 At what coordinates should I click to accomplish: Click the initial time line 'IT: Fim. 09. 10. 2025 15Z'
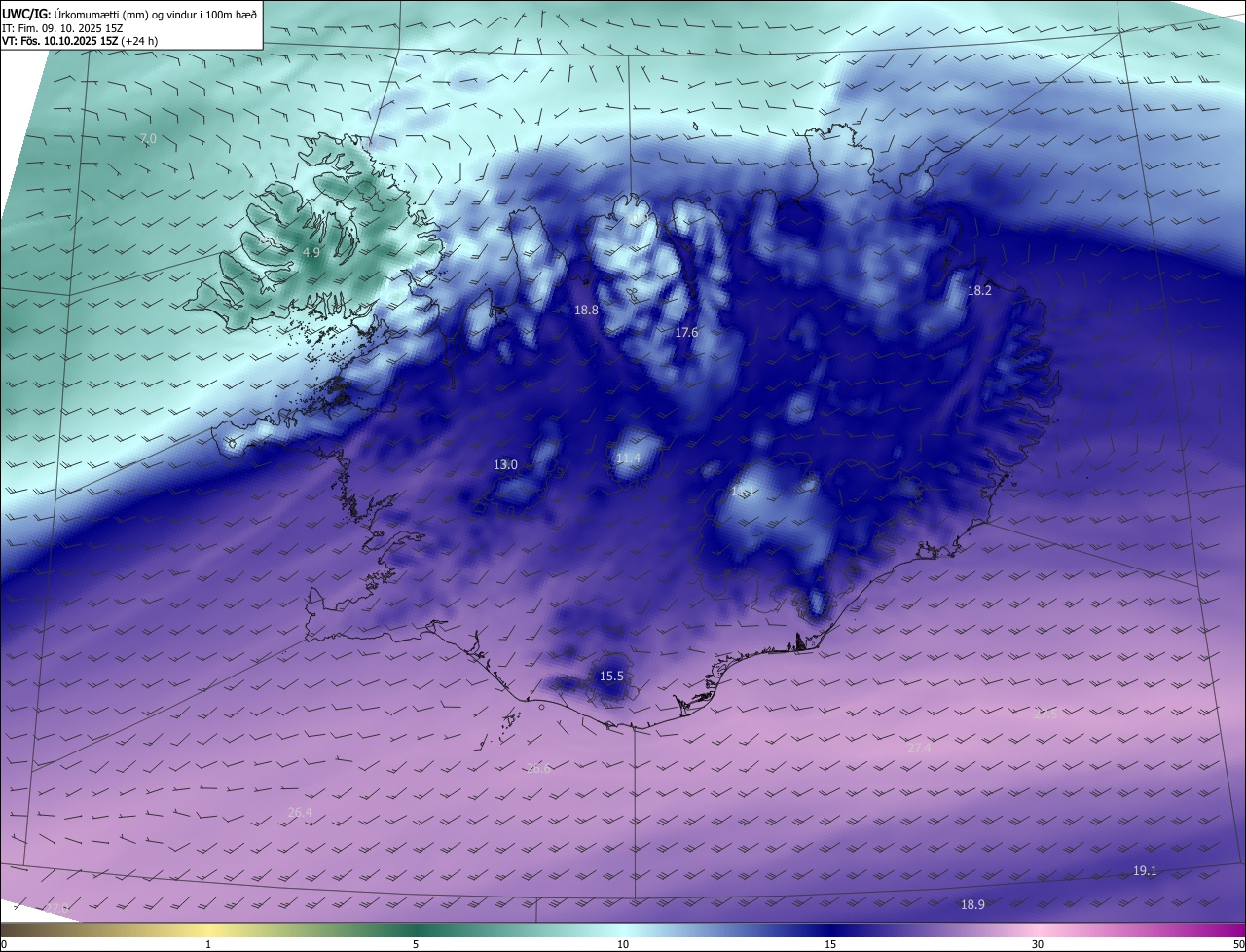point(62,28)
